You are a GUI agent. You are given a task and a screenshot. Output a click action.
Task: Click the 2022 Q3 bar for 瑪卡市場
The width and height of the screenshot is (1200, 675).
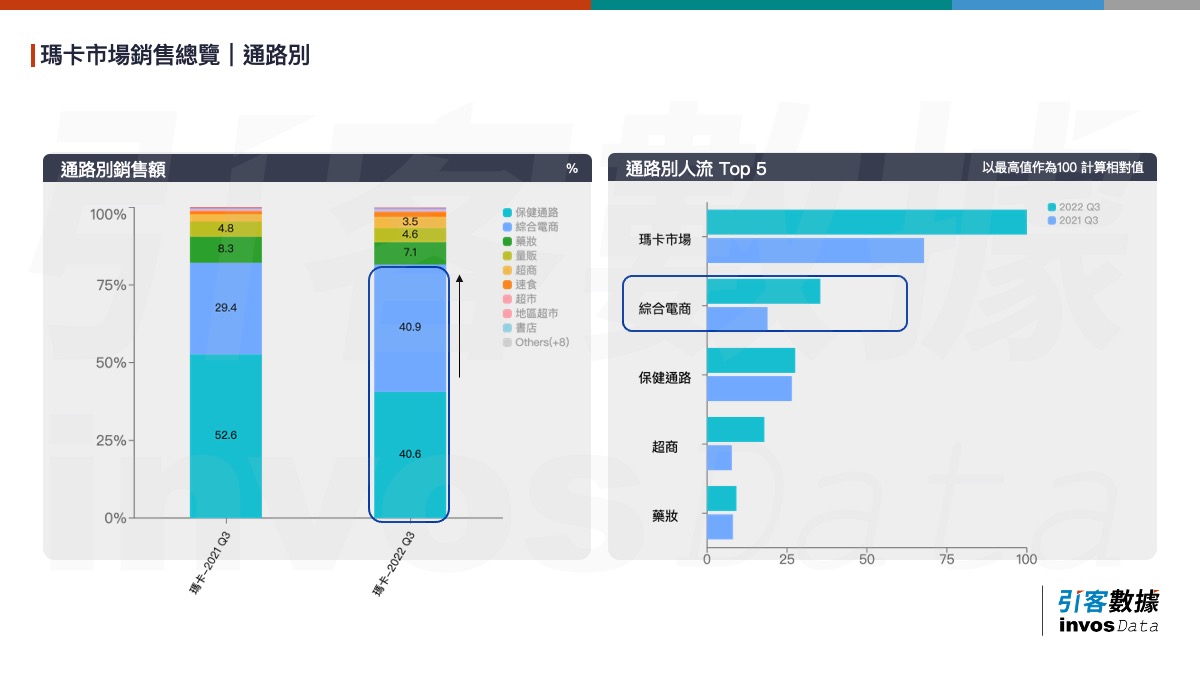[x=867, y=222]
